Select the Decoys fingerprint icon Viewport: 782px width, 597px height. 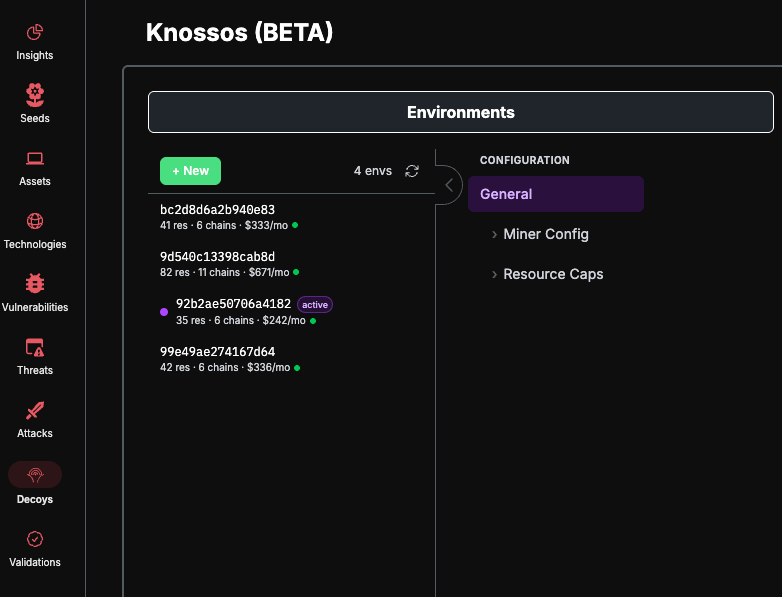click(x=34, y=474)
